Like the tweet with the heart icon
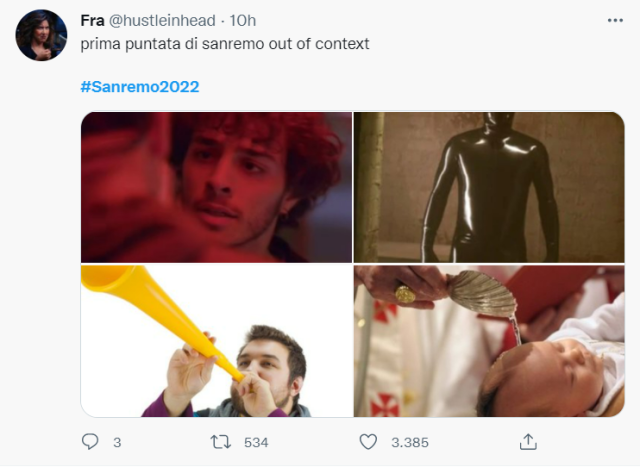 tap(368, 441)
